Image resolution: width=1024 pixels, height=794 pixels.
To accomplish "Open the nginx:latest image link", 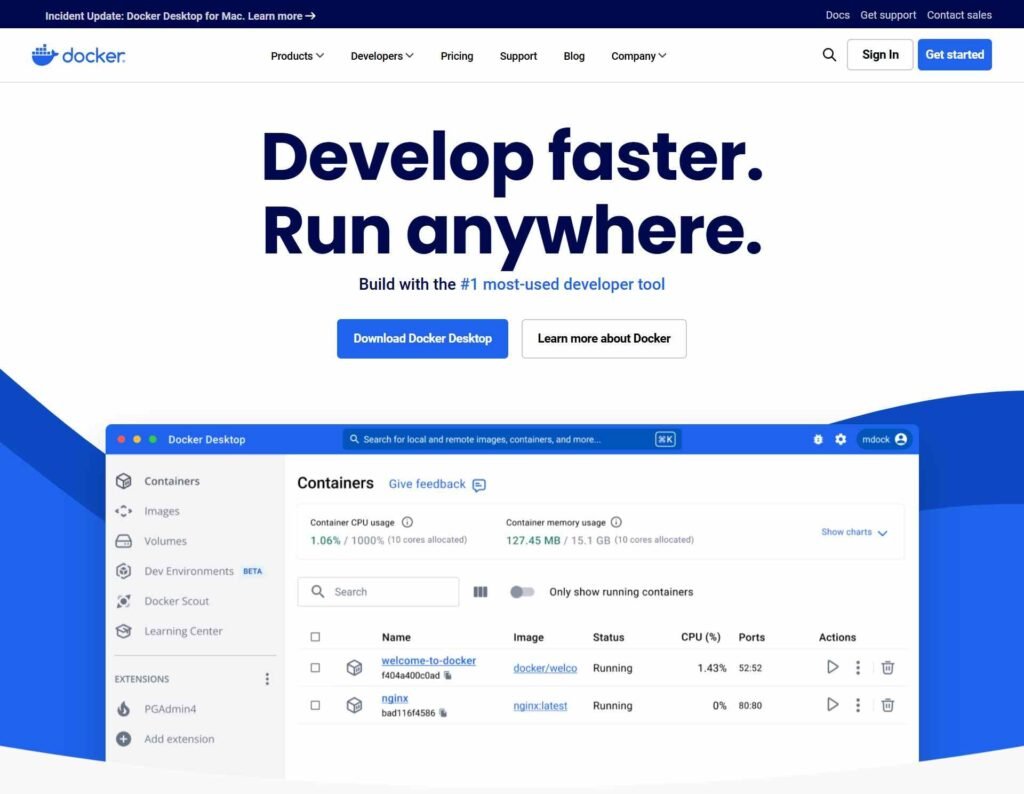I will click(x=540, y=706).
